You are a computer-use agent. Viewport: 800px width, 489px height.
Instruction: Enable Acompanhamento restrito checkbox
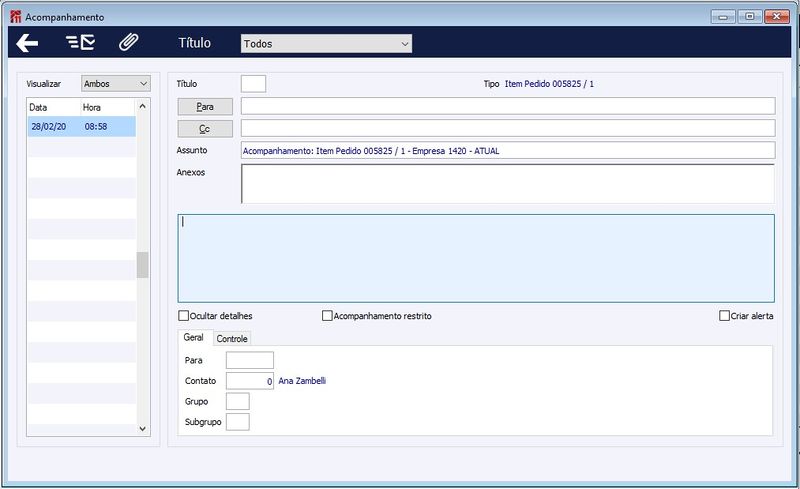pos(327,316)
